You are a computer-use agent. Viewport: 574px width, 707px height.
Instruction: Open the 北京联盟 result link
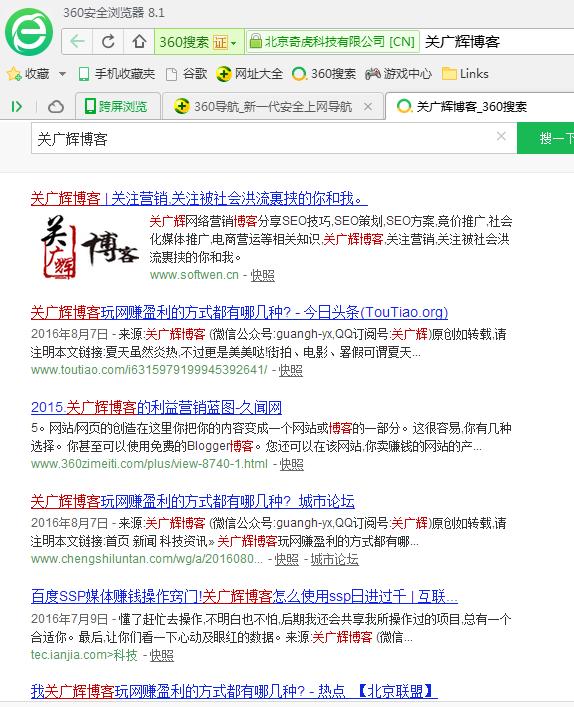pyautogui.click(x=234, y=690)
